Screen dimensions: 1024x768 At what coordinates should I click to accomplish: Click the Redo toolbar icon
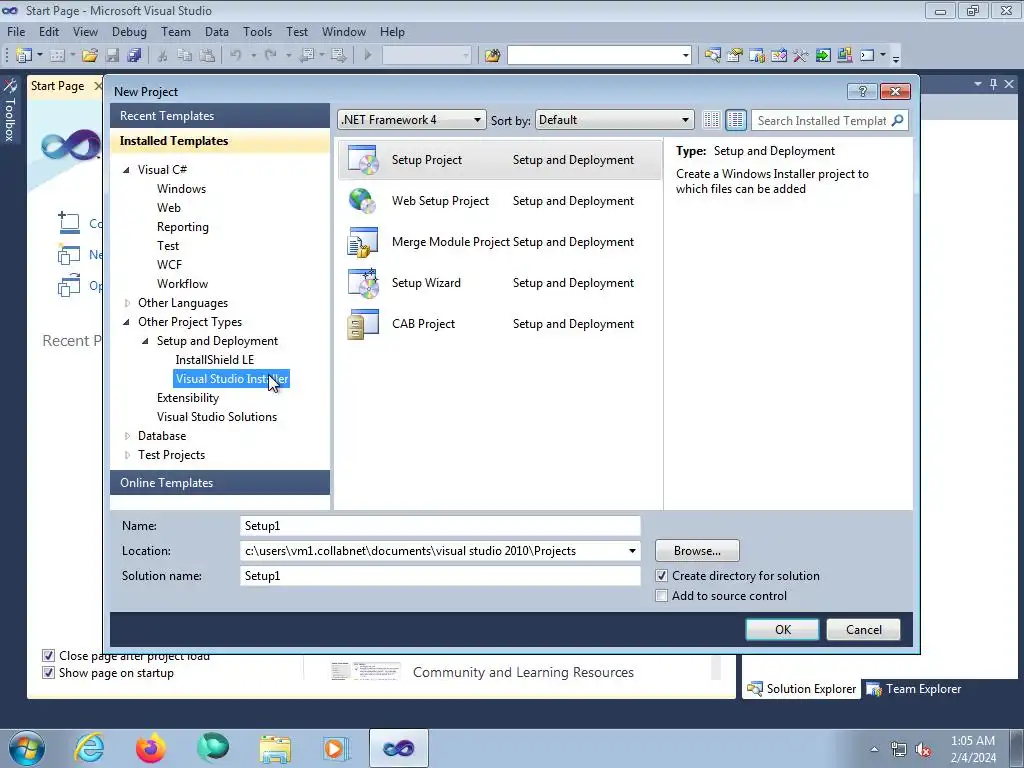[x=270, y=56]
